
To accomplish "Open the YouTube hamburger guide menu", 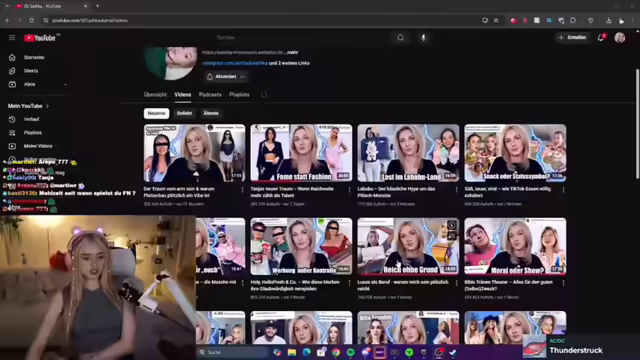I will point(12,38).
